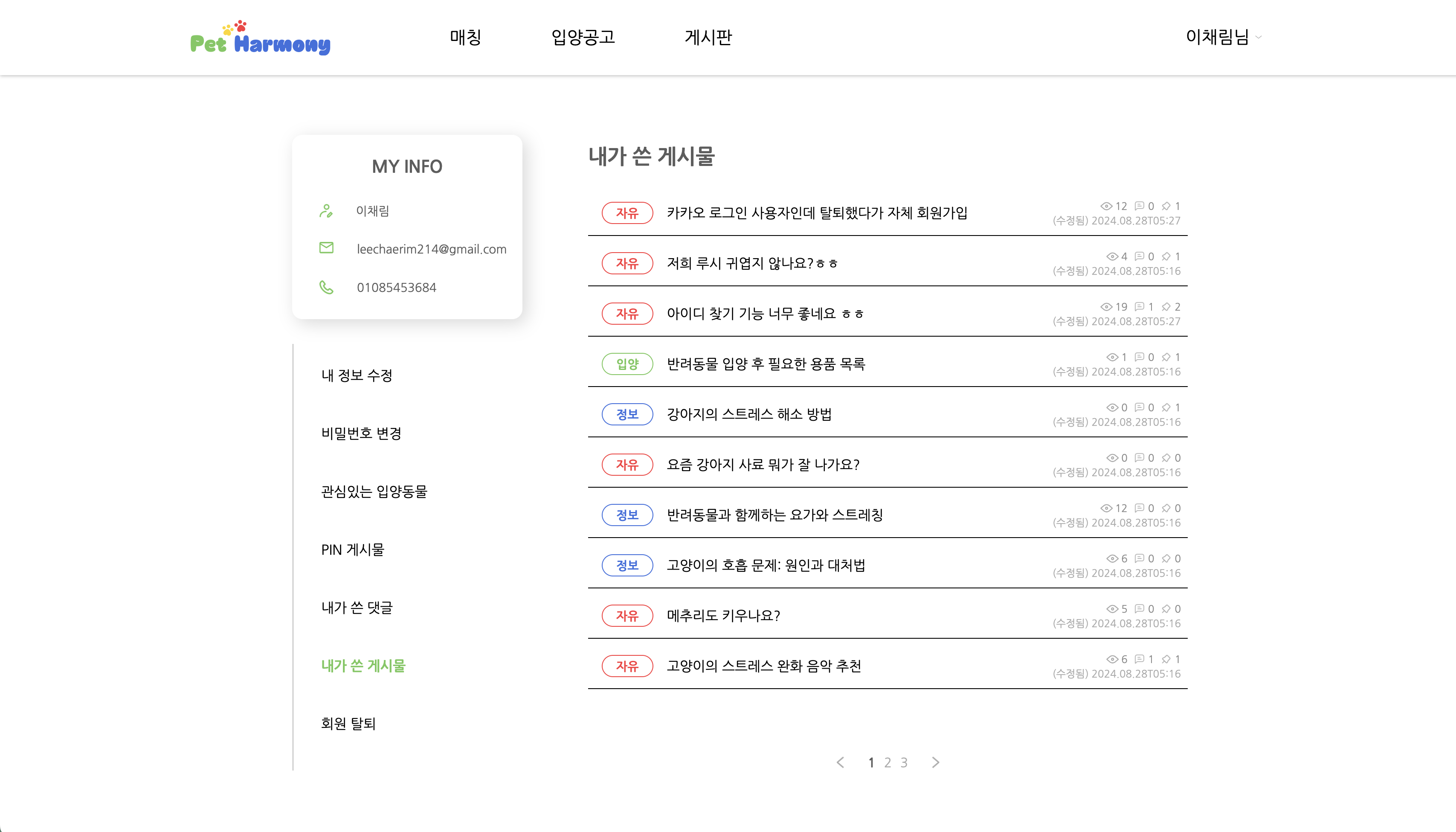
Task: Click comment icon on 아이디 찾기 post
Action: pyautogui.click(x=1140, y=307)
